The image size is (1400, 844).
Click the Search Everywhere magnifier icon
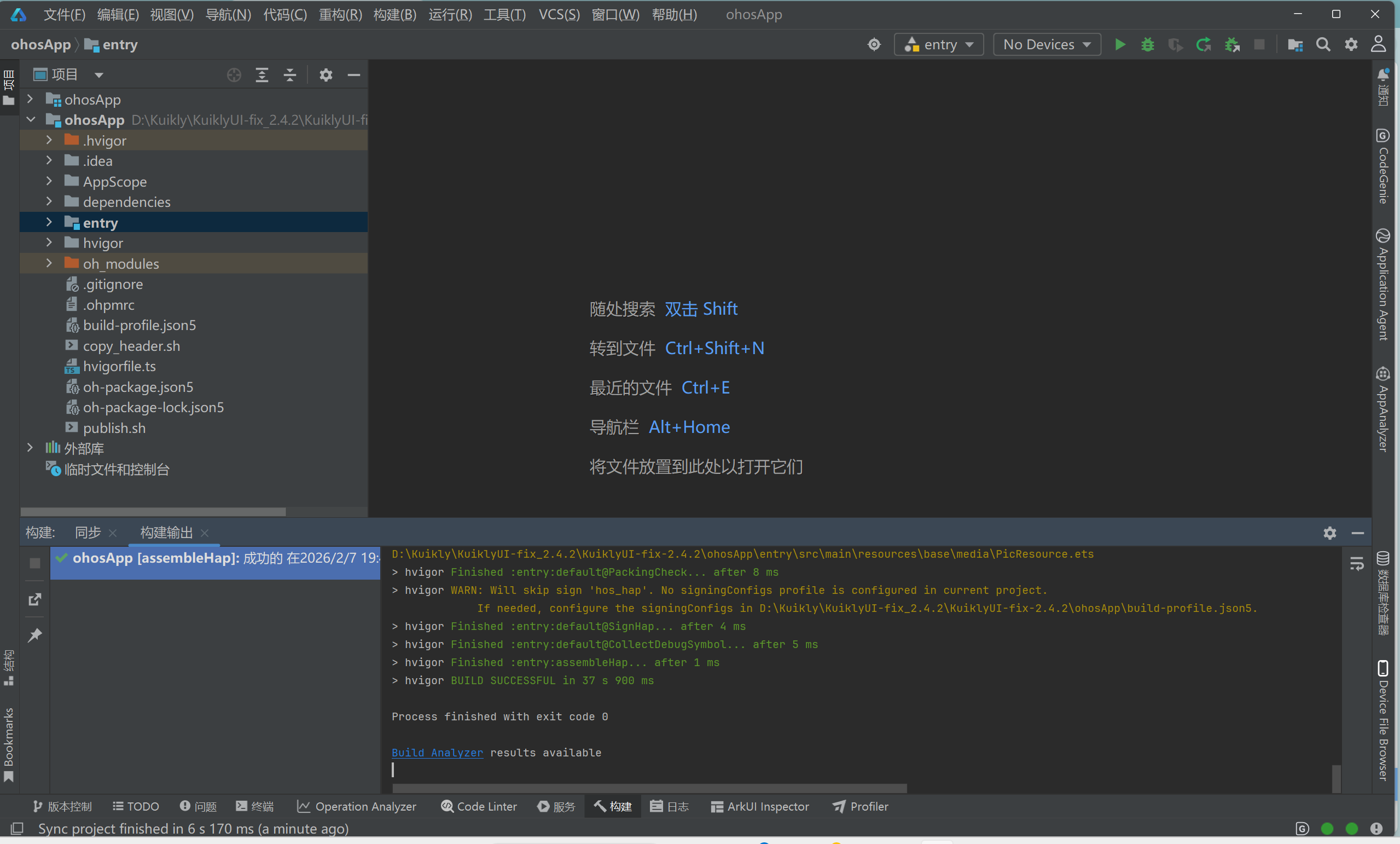(x=1323, y=44)
